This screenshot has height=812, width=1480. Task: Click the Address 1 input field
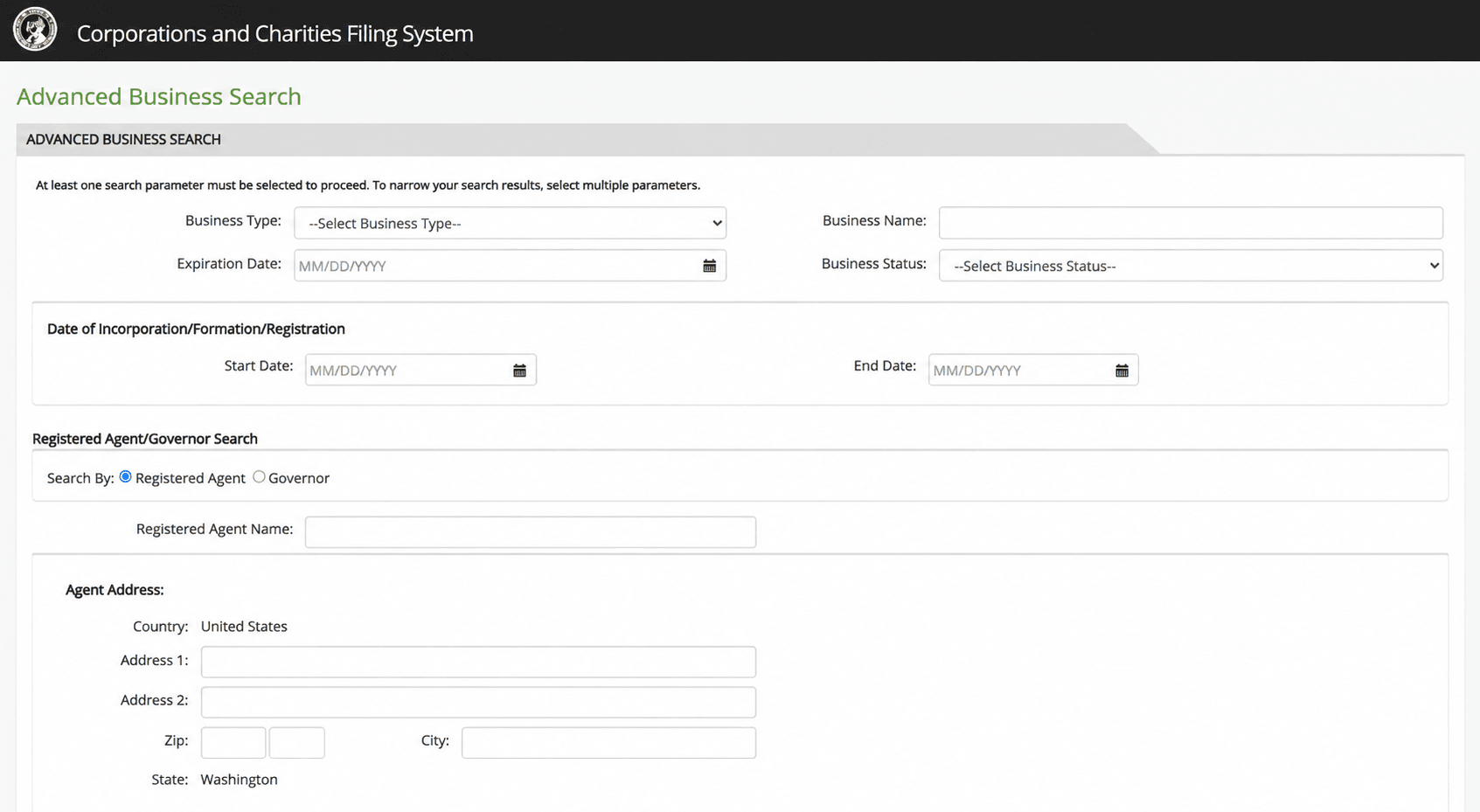point(478,662)
